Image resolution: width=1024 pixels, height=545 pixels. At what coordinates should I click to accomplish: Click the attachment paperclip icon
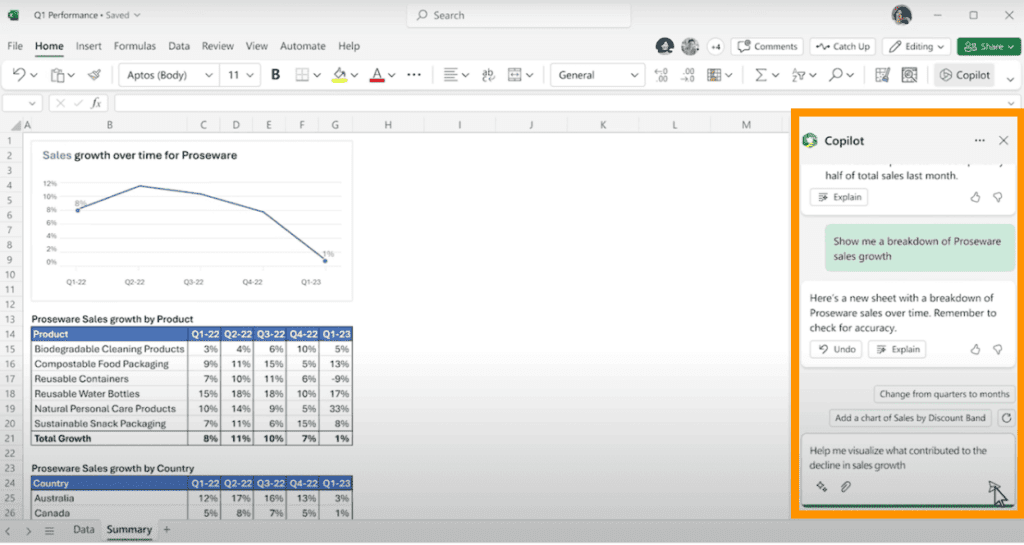[x=846, y=486]
